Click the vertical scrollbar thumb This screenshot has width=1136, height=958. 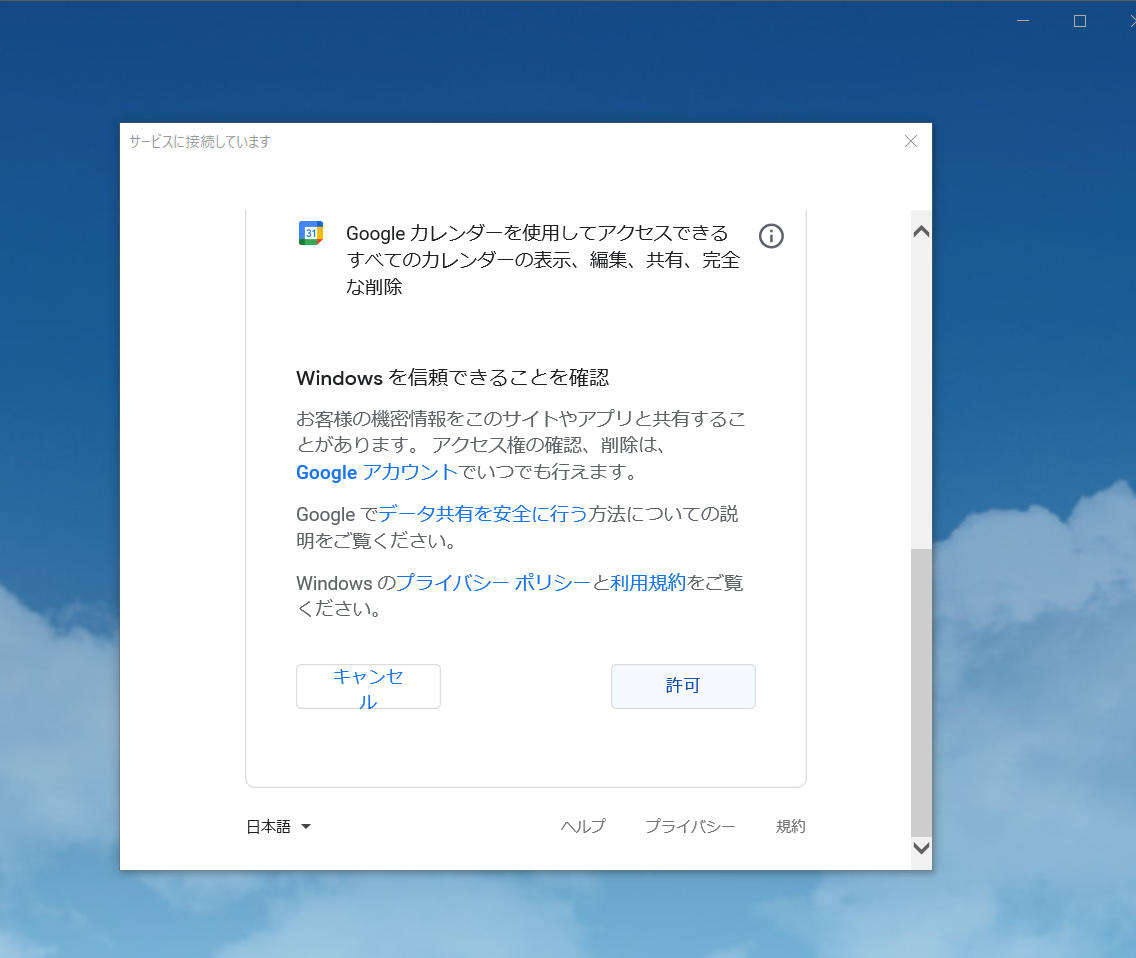[x=922, y=692]
